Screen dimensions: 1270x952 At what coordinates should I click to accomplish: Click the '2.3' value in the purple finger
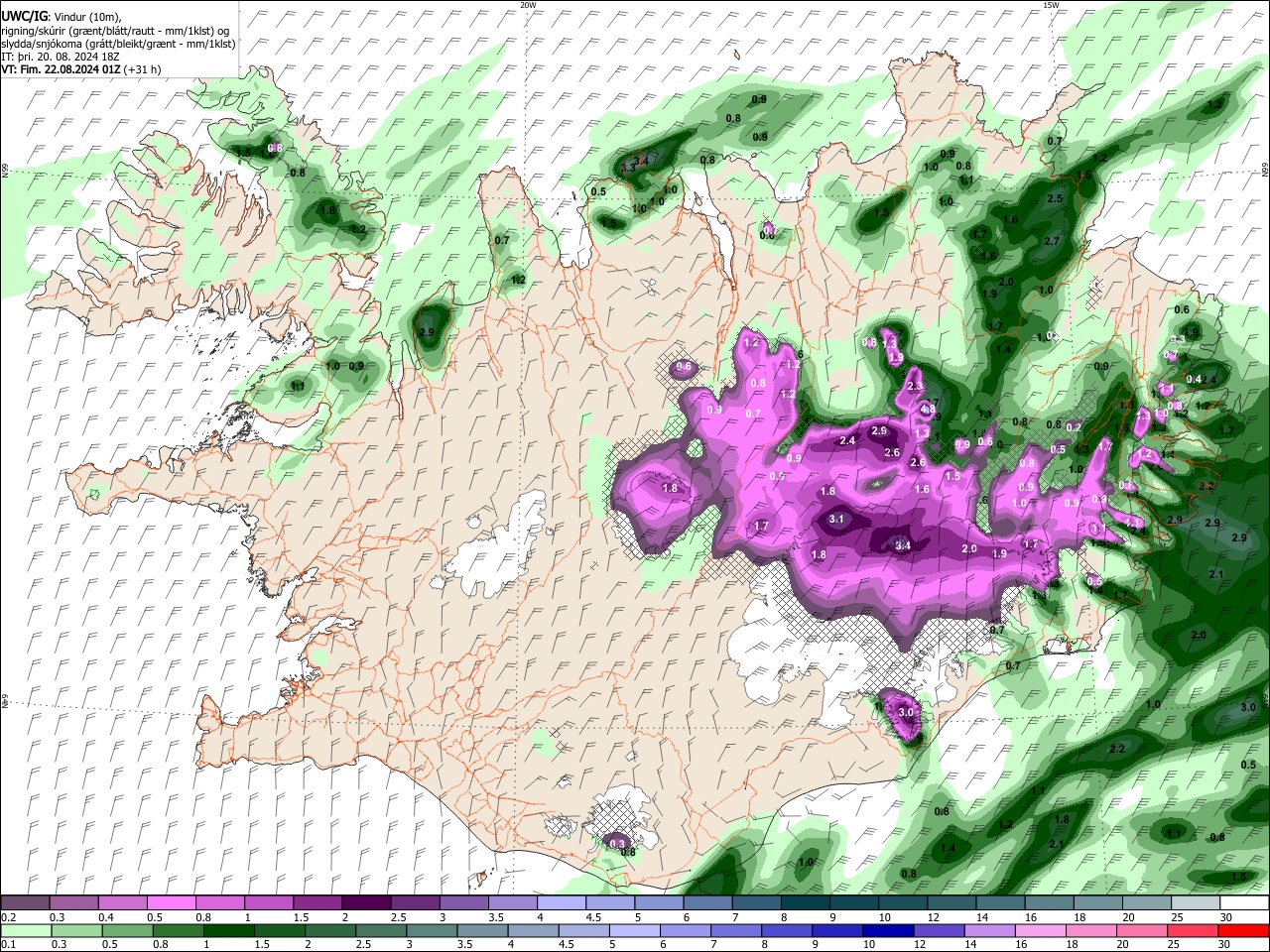coord(915,387)
